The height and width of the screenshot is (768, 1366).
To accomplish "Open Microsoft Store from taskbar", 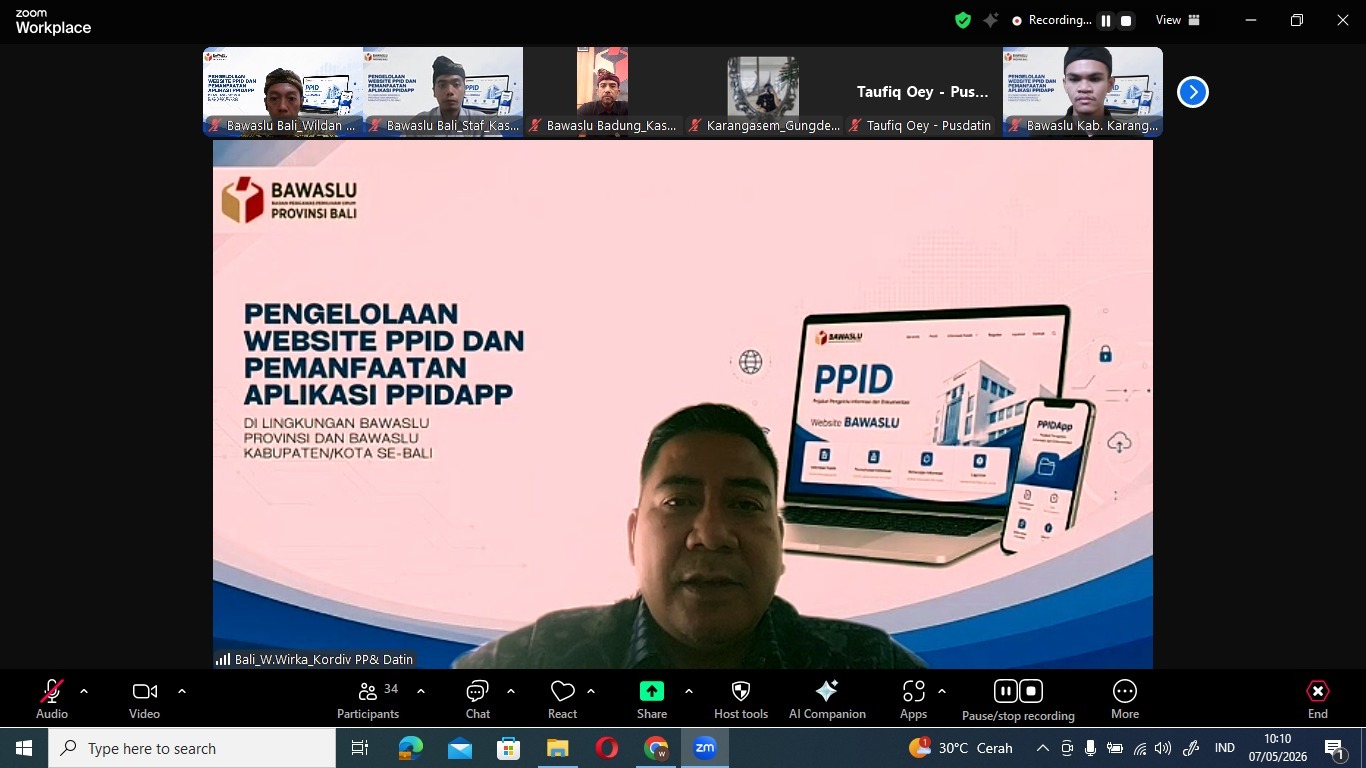I will point(509,748).
